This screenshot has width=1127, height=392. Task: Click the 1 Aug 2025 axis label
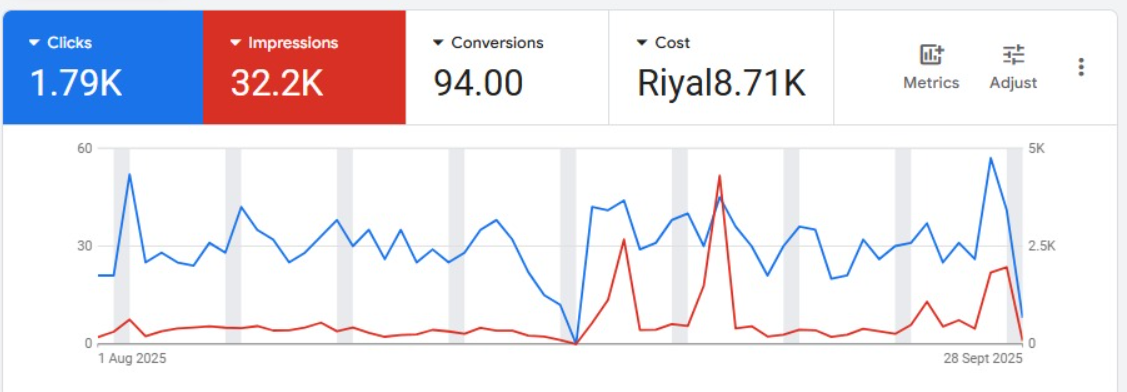(132, 357)
